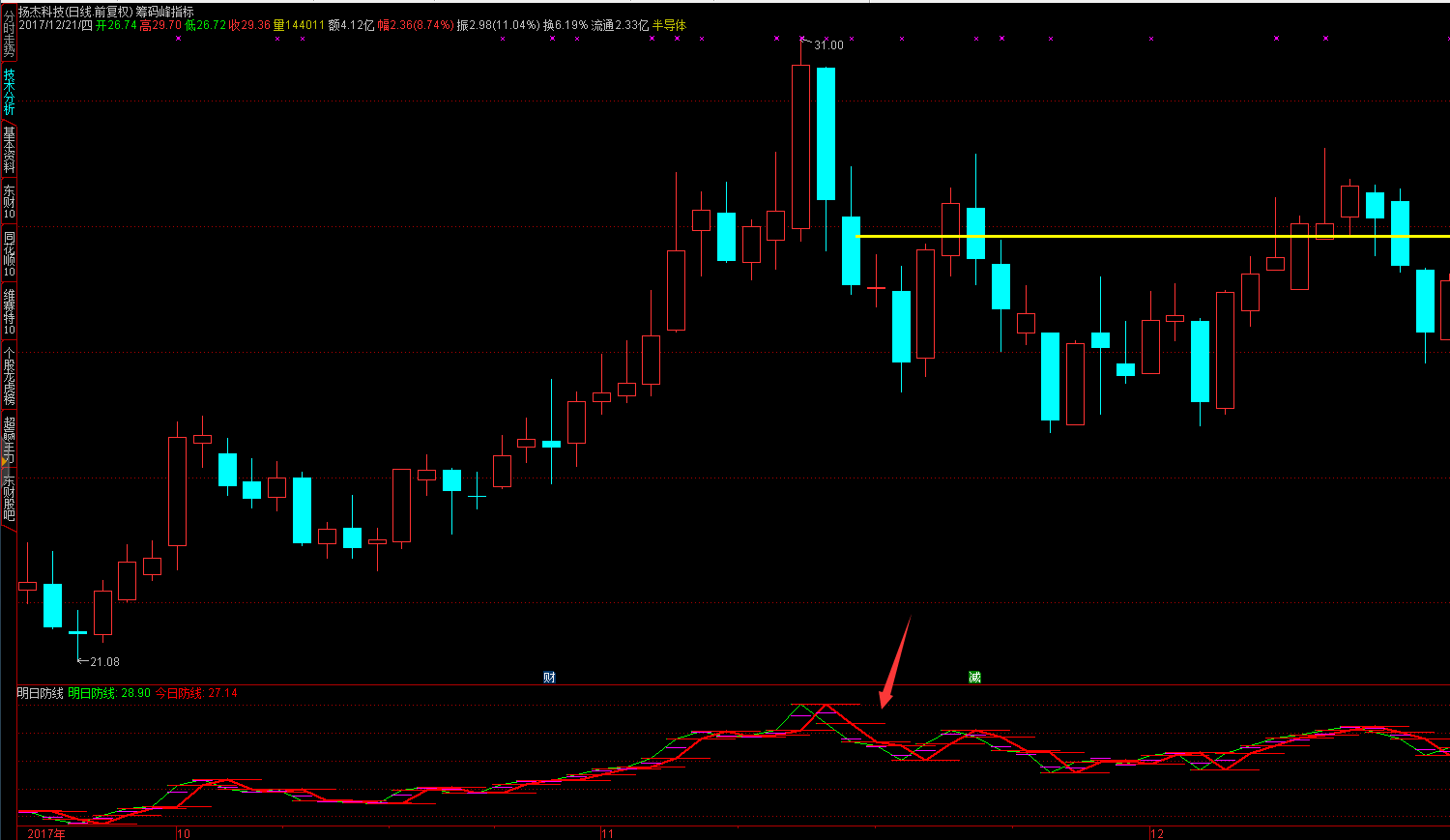This screenshot has height=840, width=1450.
Task: Click the low price value 26.72
Action: coord(211,25)
